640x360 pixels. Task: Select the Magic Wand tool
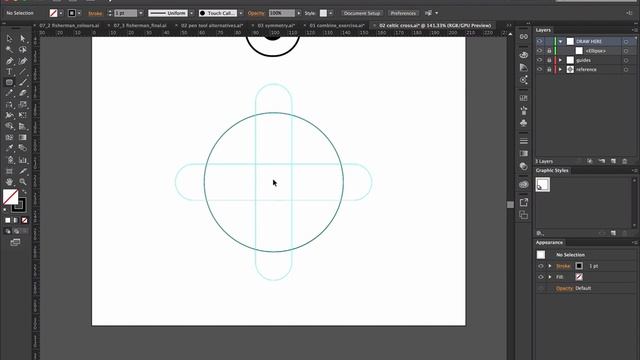(9, 50)
